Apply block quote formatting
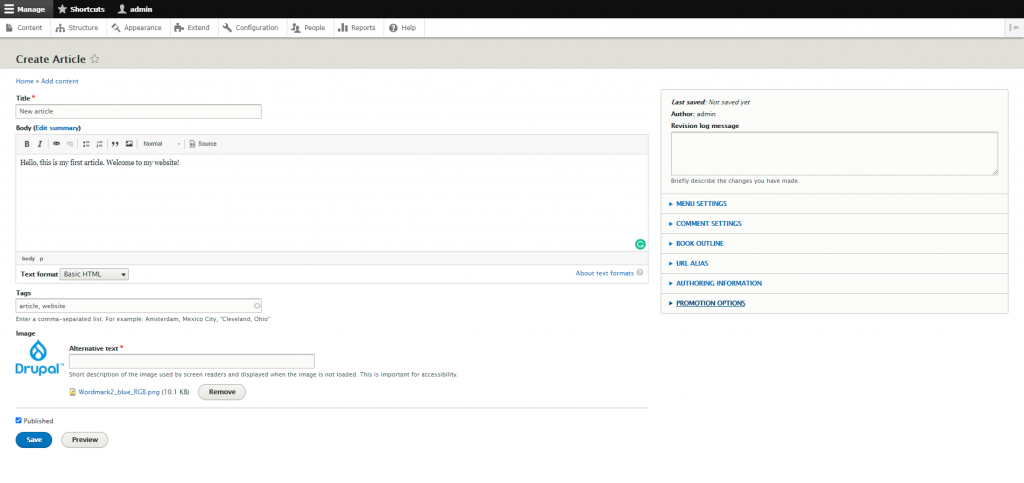The width and height of the screenshot is (1024, 483). point(115,144)
